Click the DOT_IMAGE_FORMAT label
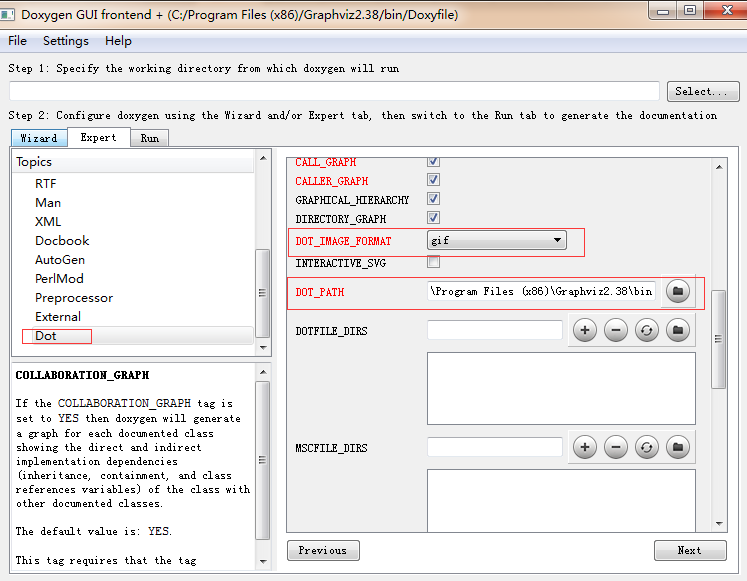747x581 pixels. pyautogui.click(x=343, y=241)
